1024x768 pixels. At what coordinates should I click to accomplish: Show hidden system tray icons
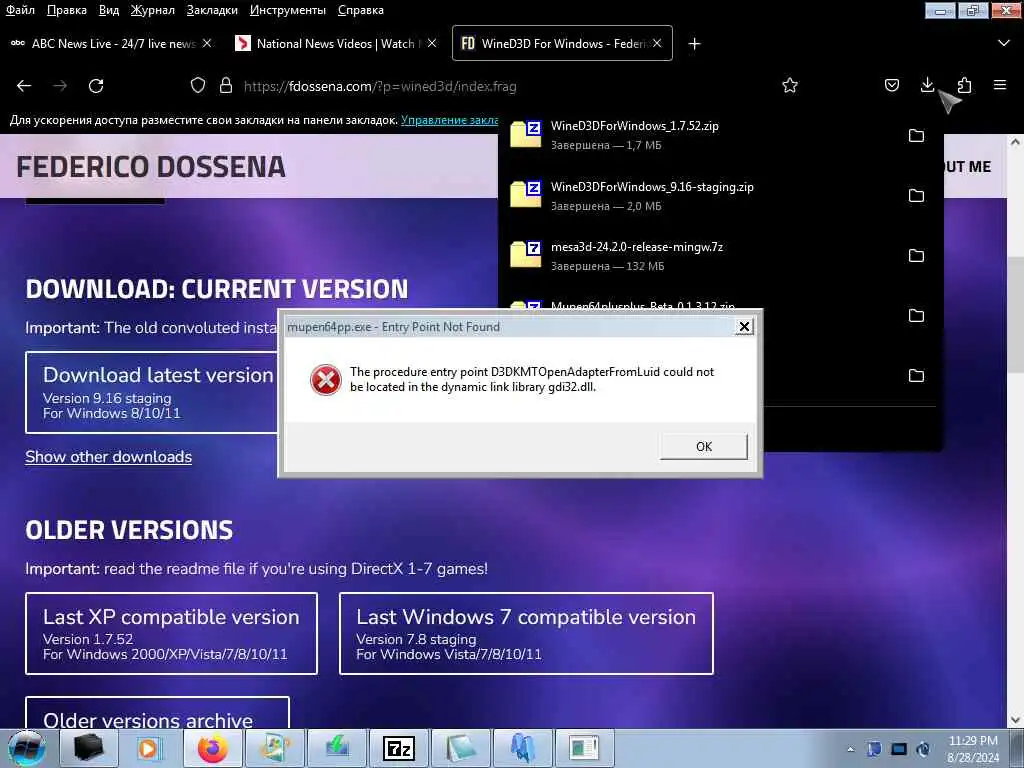[x=850, y=749]
